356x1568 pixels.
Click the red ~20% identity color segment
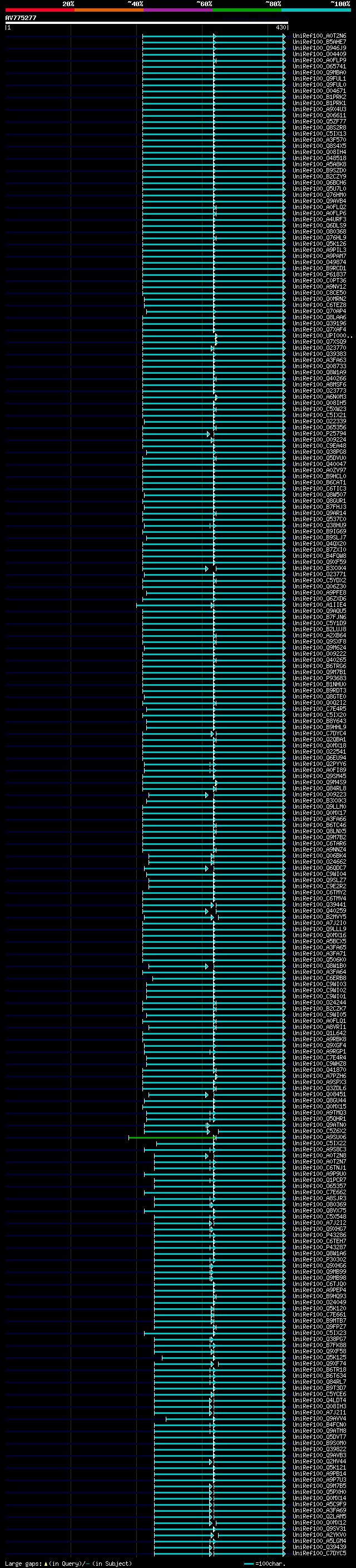click(39, 10)
